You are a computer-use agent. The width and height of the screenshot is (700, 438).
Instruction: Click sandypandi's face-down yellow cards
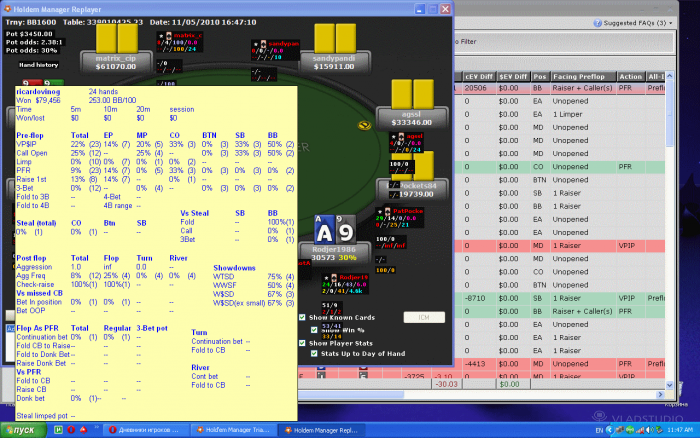point(335,38)
